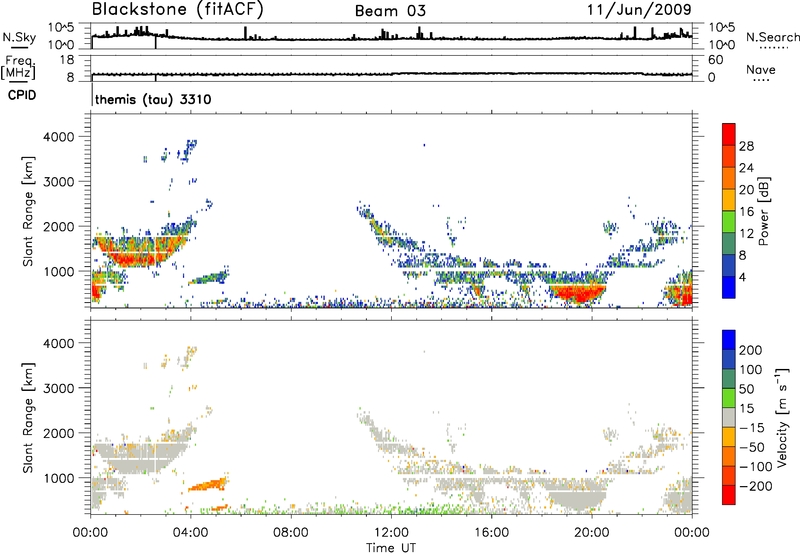800x554 pixels.
Task: Click the "−50" value on Velocity color bar
Action: pos(752,447)
